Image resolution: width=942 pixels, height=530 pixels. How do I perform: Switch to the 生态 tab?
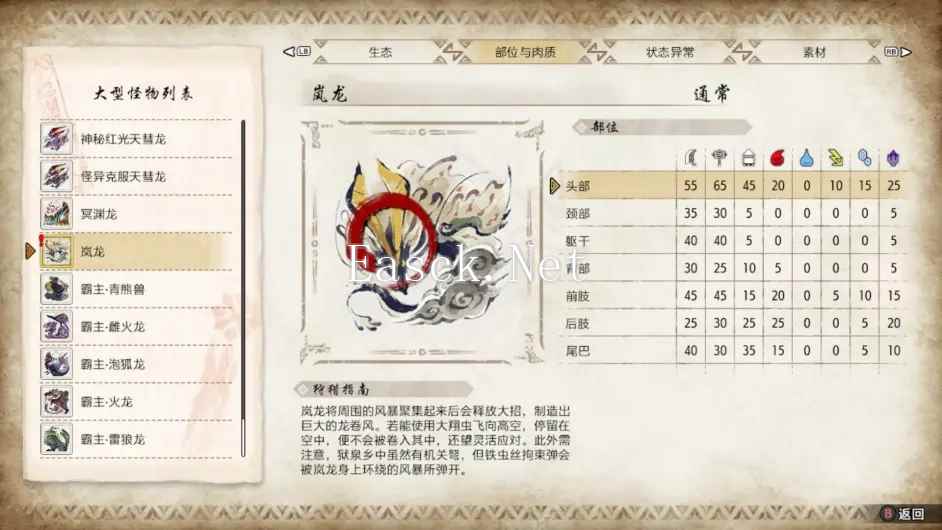click(380, 52)
